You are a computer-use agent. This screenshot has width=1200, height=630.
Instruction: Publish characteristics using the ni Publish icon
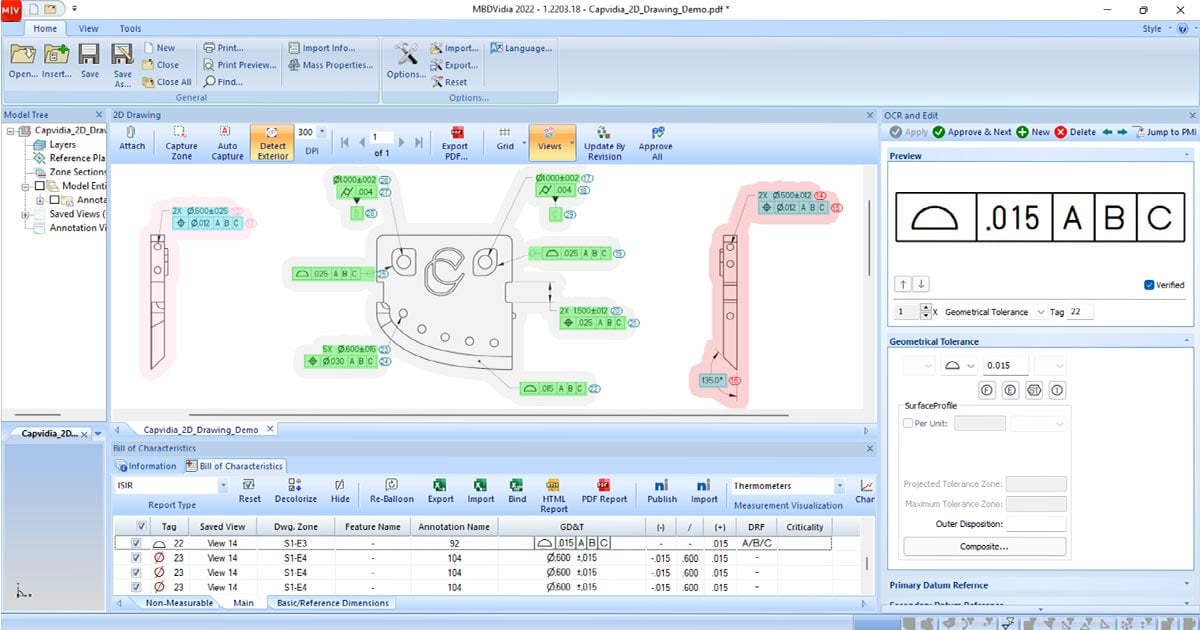click(661, 490)
